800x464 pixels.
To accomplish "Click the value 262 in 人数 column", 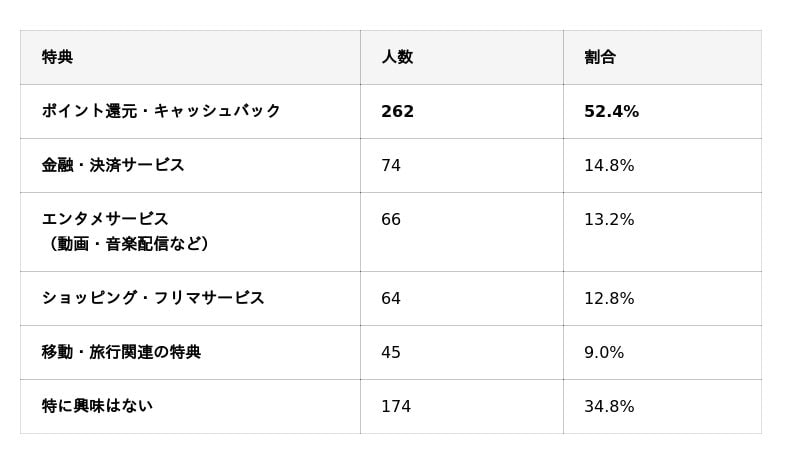I will [x=397, y=112].
